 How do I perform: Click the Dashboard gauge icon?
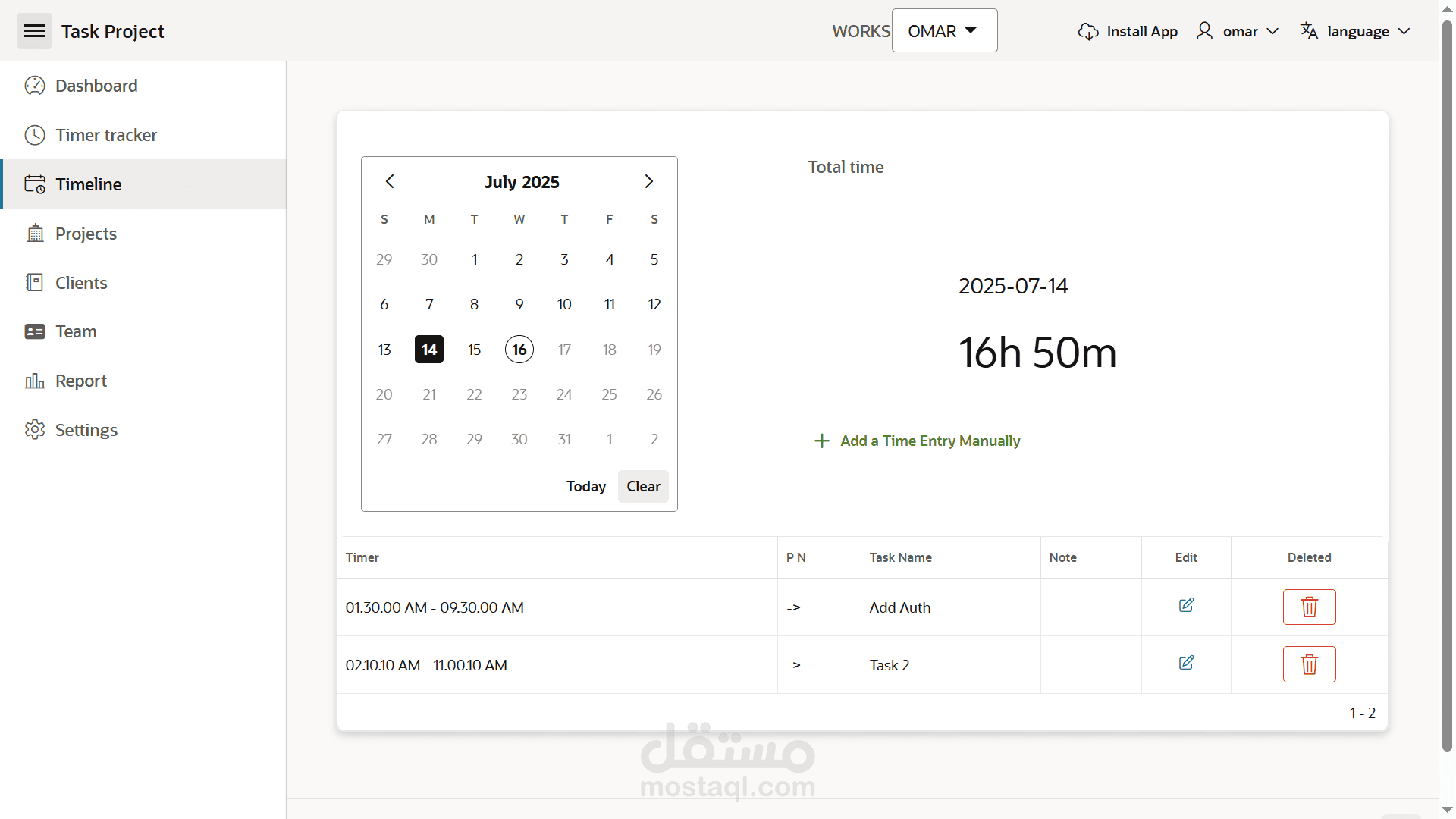pyautogui.click(x=35, y=86)
